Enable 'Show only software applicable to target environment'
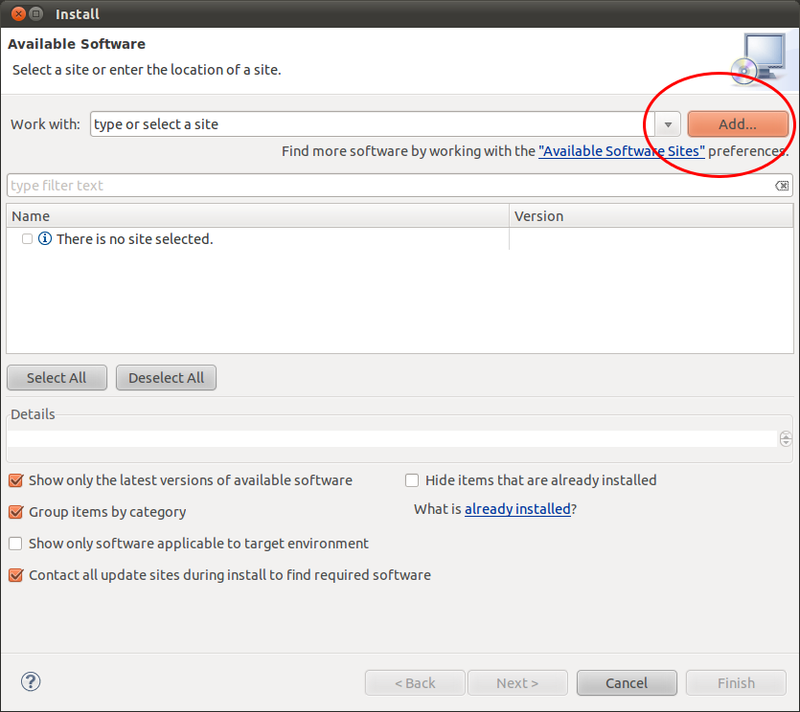Image resolution: width=800 pixels, height=712 pixels. (x=15, y=544)
